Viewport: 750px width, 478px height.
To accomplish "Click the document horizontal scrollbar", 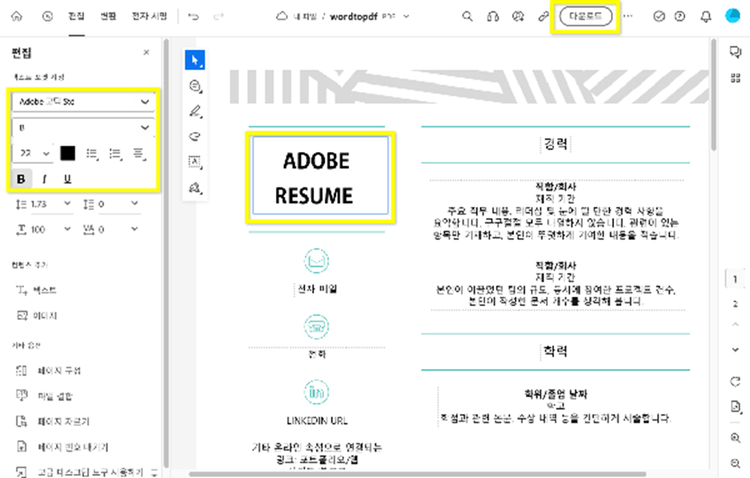I will click(x=418, y=474).
